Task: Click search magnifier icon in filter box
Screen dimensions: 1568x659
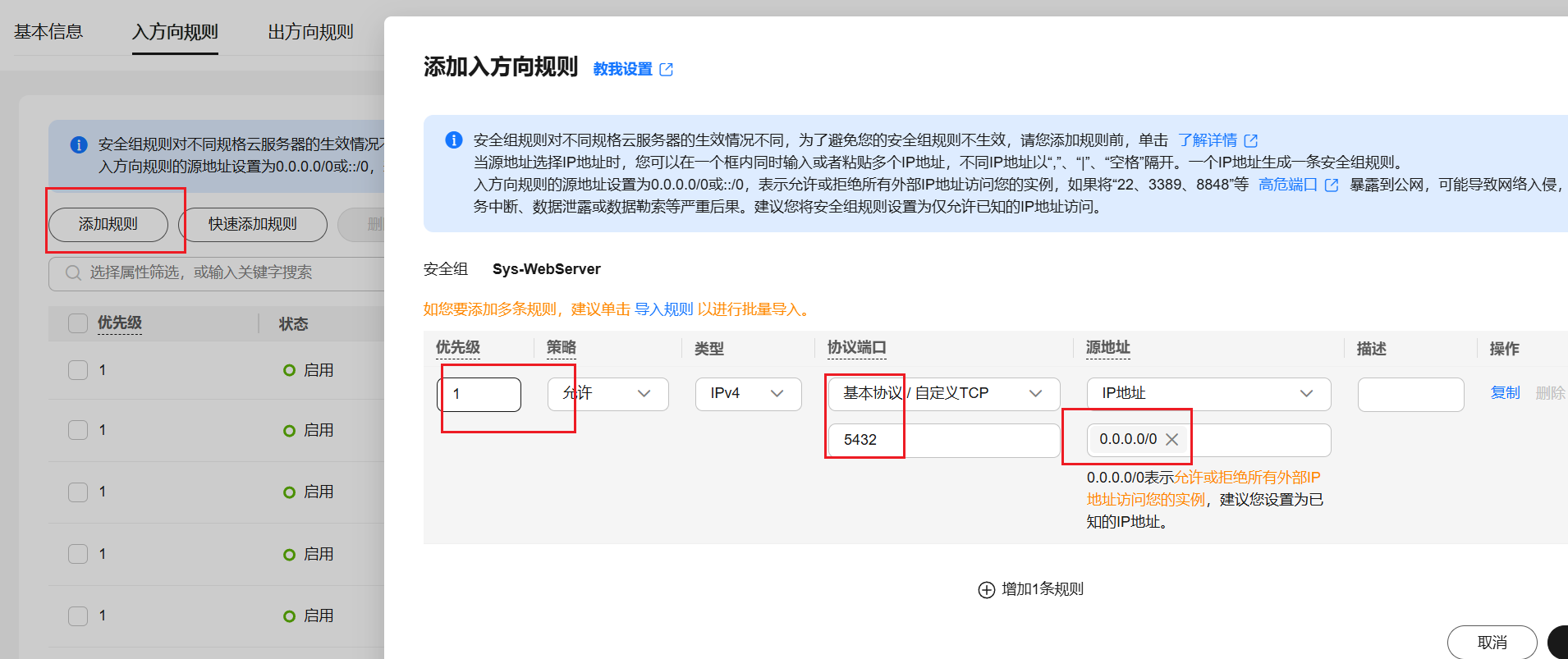Action: pos(73,273)
